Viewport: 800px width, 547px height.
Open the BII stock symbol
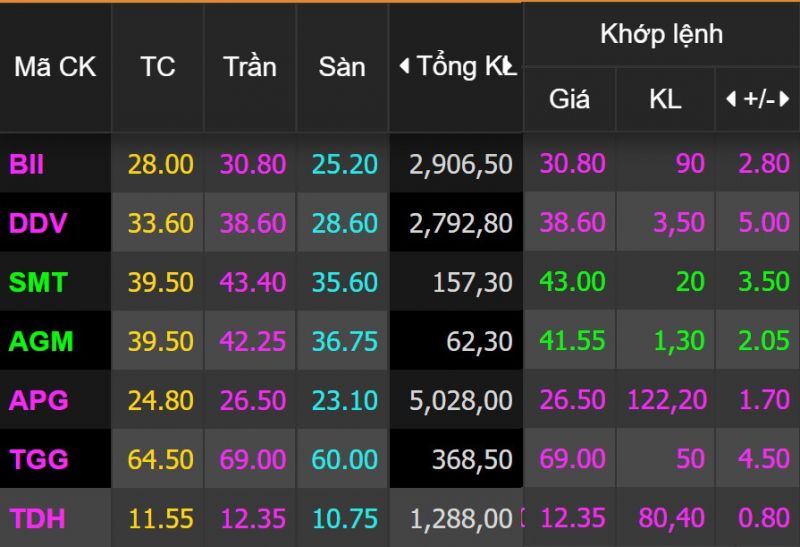click(x=27, y=164)
